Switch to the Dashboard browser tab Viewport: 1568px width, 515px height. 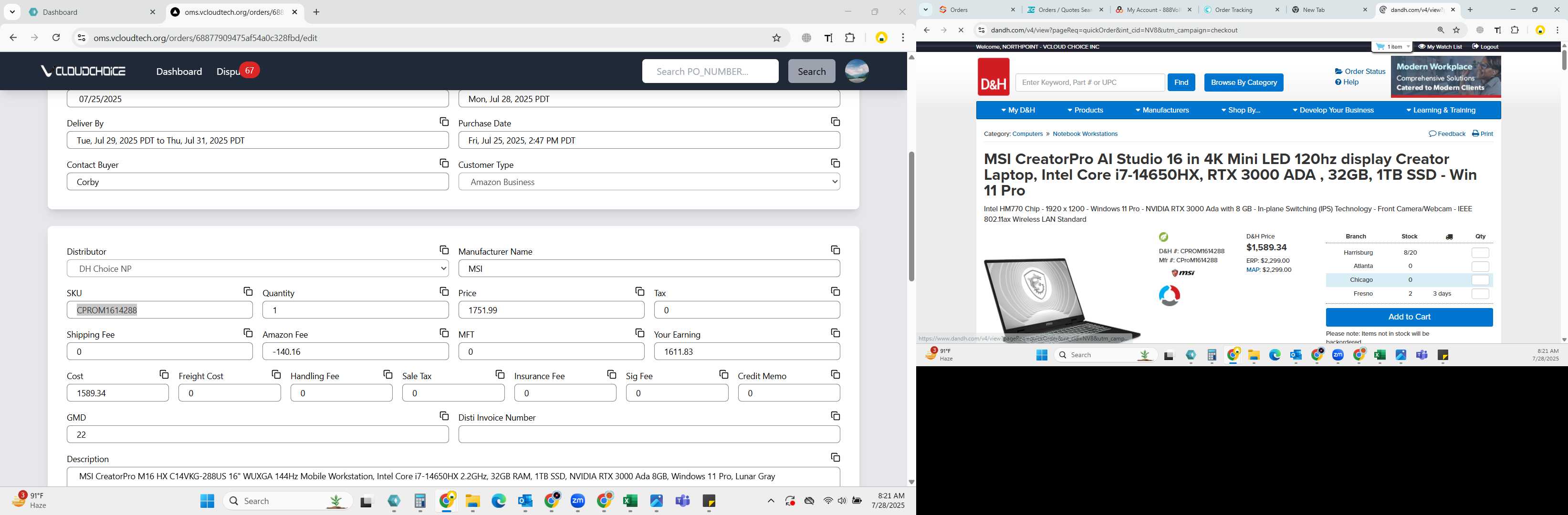point(92,12)
